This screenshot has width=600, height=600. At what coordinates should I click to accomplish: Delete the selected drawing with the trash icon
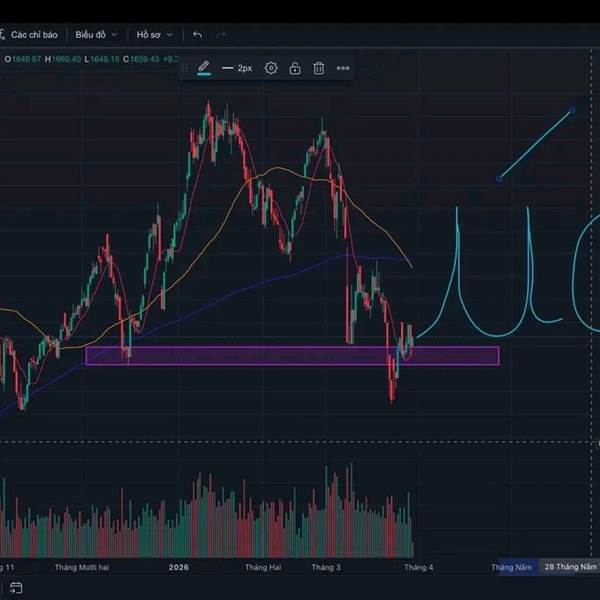(x=318, y=68)
